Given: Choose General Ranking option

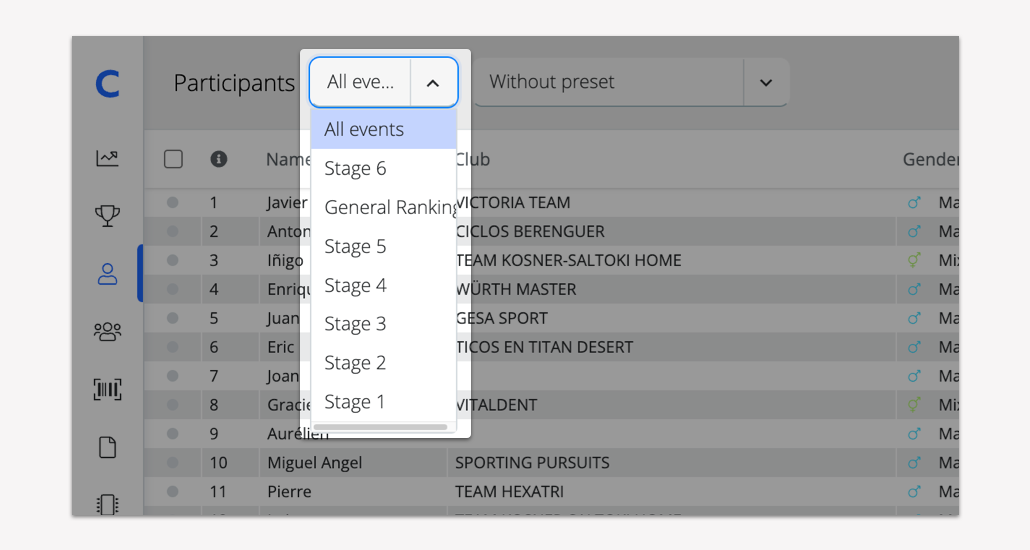Looking at the screenshot, I should (383, 208).
